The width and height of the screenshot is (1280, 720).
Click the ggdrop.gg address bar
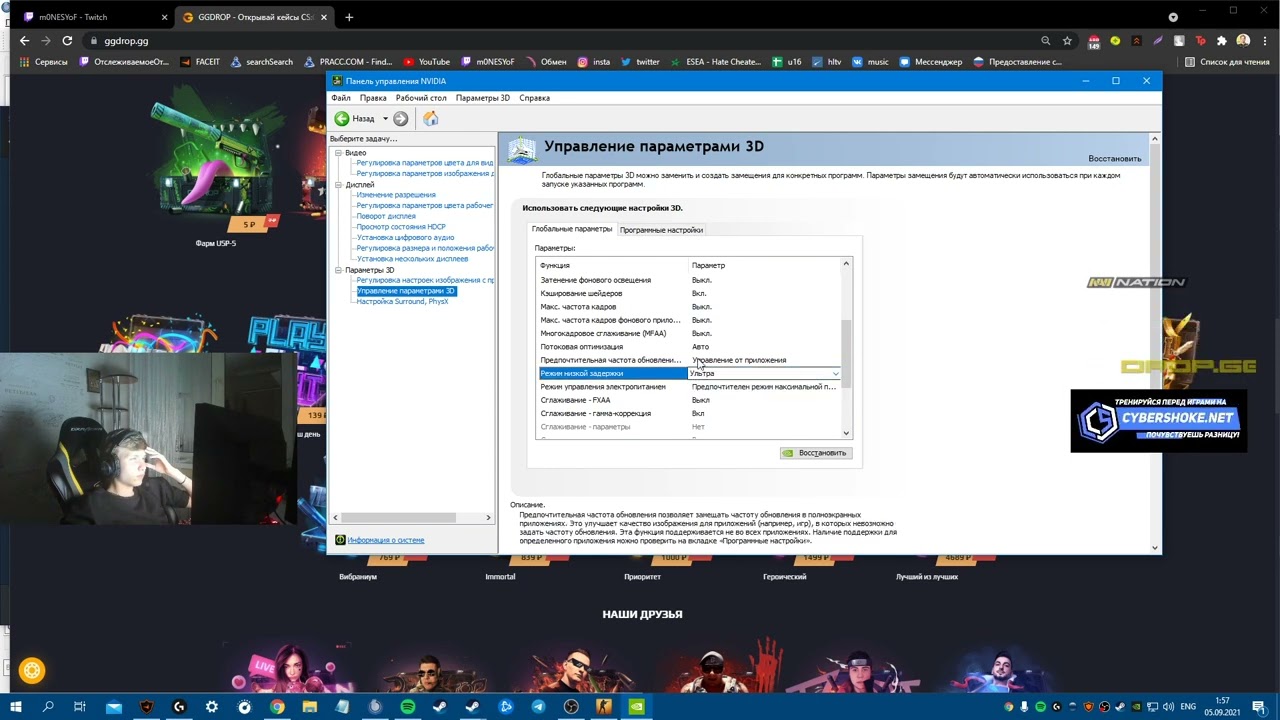click(560, 41)
